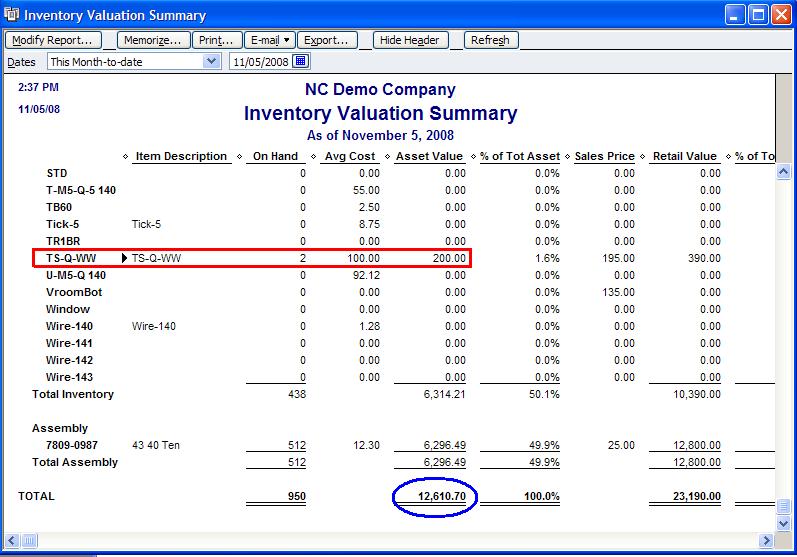Click the black arrow marker beside TS-Q-WW
This screenshot has width=797, height=557.
pos(125,258)
